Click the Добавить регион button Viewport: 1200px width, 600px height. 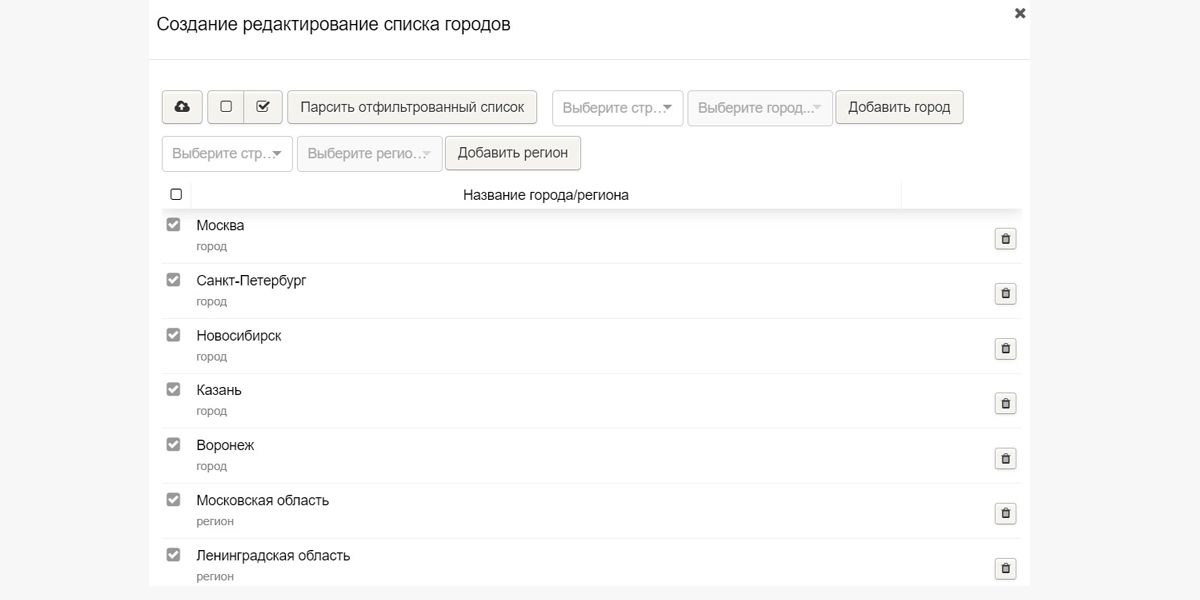tap(513, 153)
